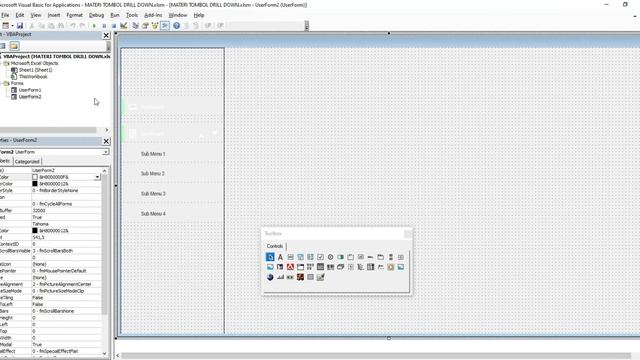The image size is (640, 360).
Task: Click the Sub Menu 1 label on form
Action: [x=153, y=154]
